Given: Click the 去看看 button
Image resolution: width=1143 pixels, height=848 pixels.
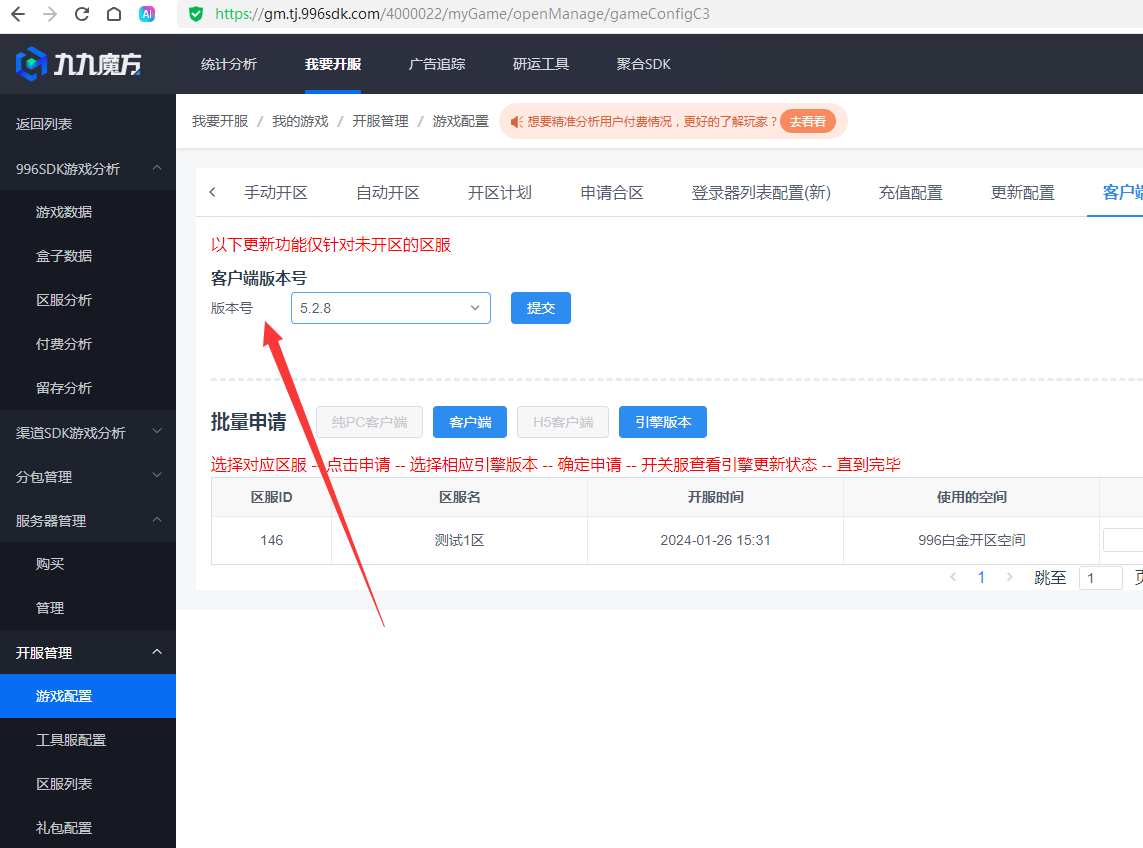Looking at the screenshot, I should (x=808, y=122).
